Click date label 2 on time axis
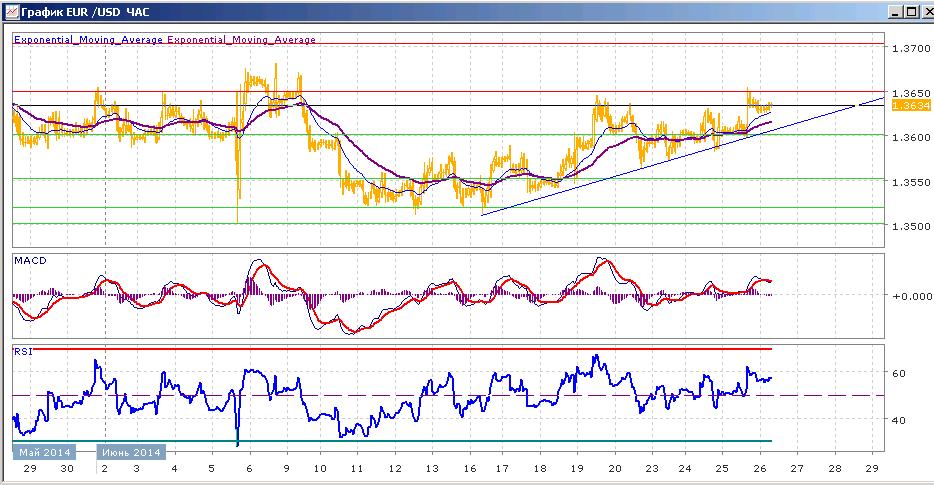Viewport: 934px width, 485px height. pos(105,468)
